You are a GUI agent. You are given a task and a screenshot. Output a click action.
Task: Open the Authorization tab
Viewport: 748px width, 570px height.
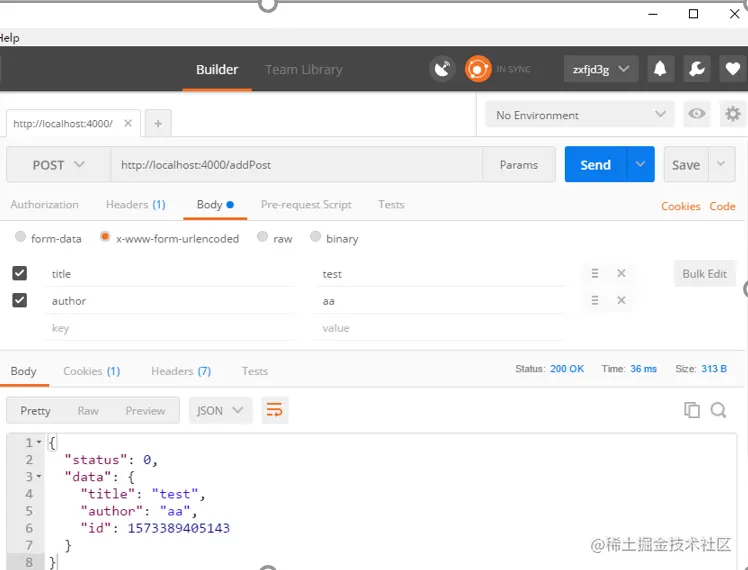click(44, 205)
